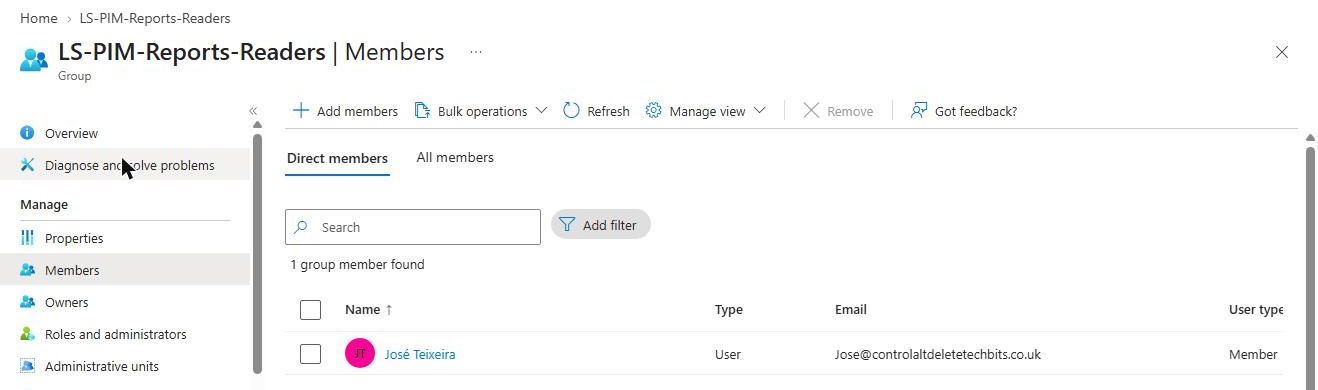The width and height of the screenshot is (1318, 390).
Task: Open Roles and administrators
Action: tap(125, 334)
